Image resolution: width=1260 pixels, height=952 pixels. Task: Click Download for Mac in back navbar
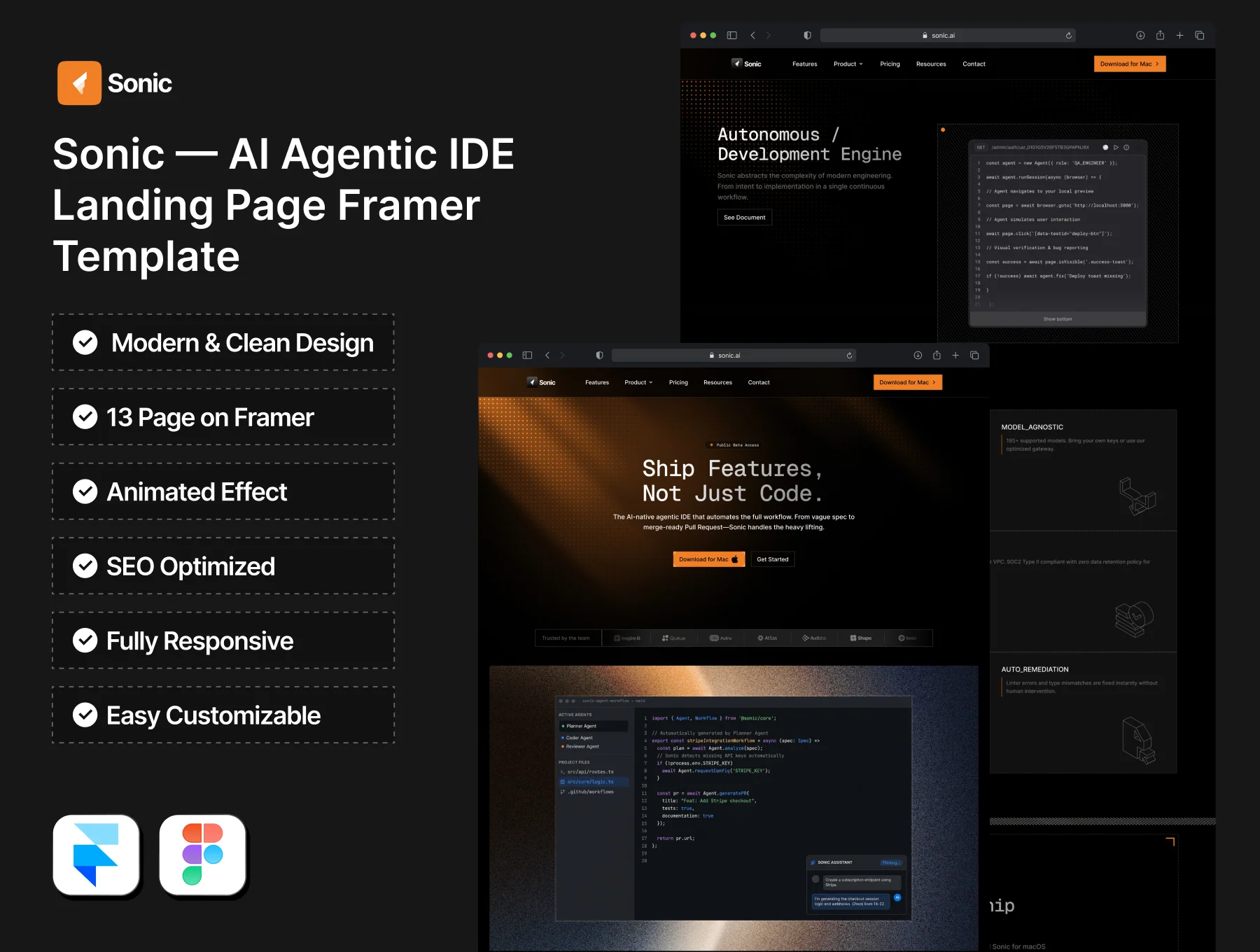1130,64
